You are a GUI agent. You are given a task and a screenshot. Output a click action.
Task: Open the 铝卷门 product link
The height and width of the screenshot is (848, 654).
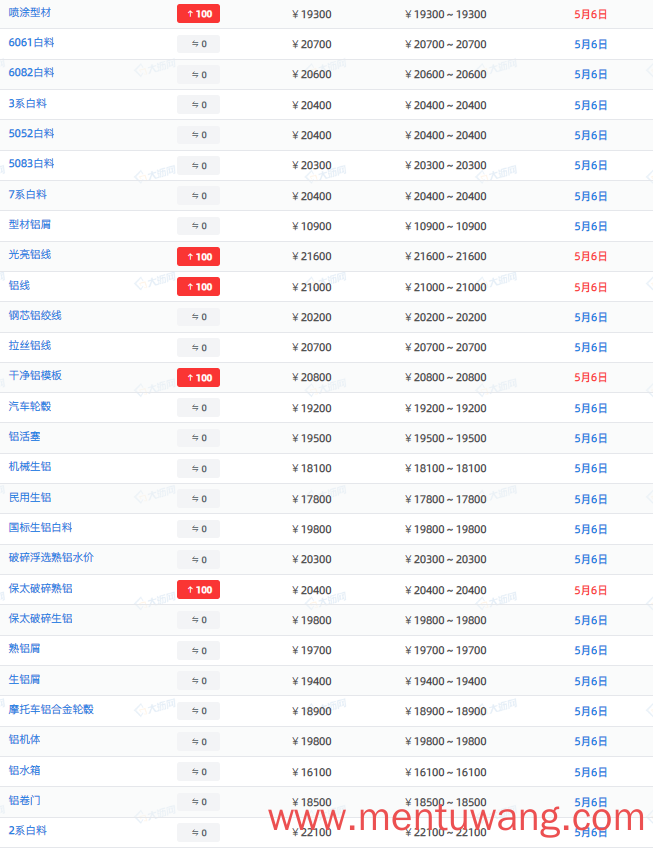click(24, 800)
